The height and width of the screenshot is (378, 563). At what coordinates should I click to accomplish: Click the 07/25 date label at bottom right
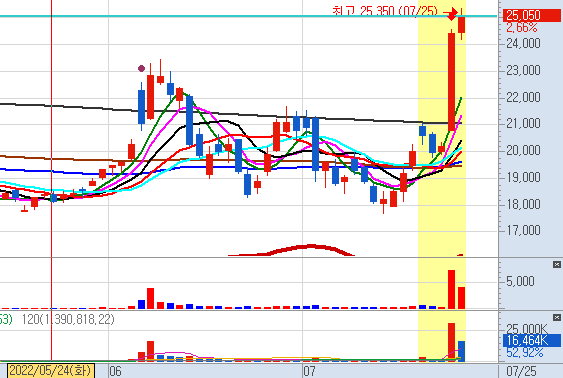point(521,371)
